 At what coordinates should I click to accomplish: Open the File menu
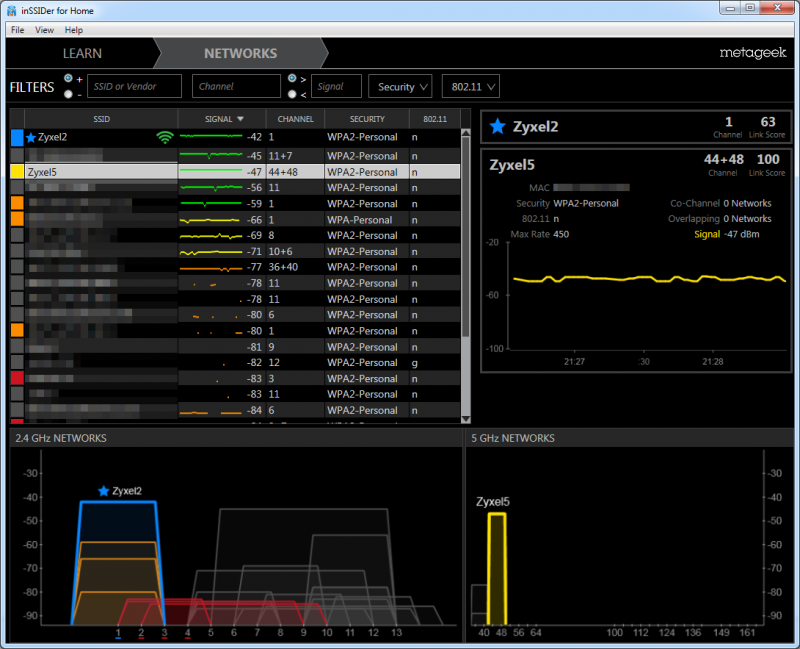(17, 30)
